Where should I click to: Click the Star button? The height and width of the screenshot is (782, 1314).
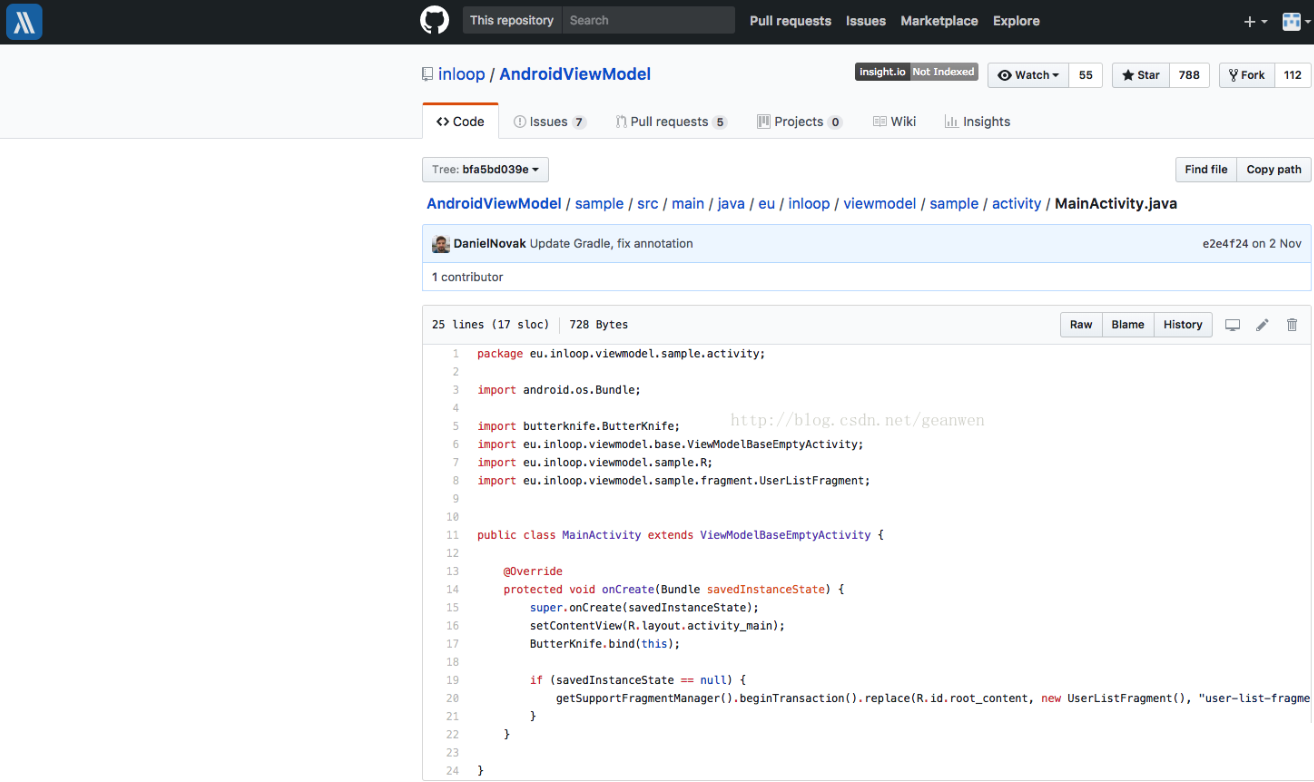[x=1140, y=75]
